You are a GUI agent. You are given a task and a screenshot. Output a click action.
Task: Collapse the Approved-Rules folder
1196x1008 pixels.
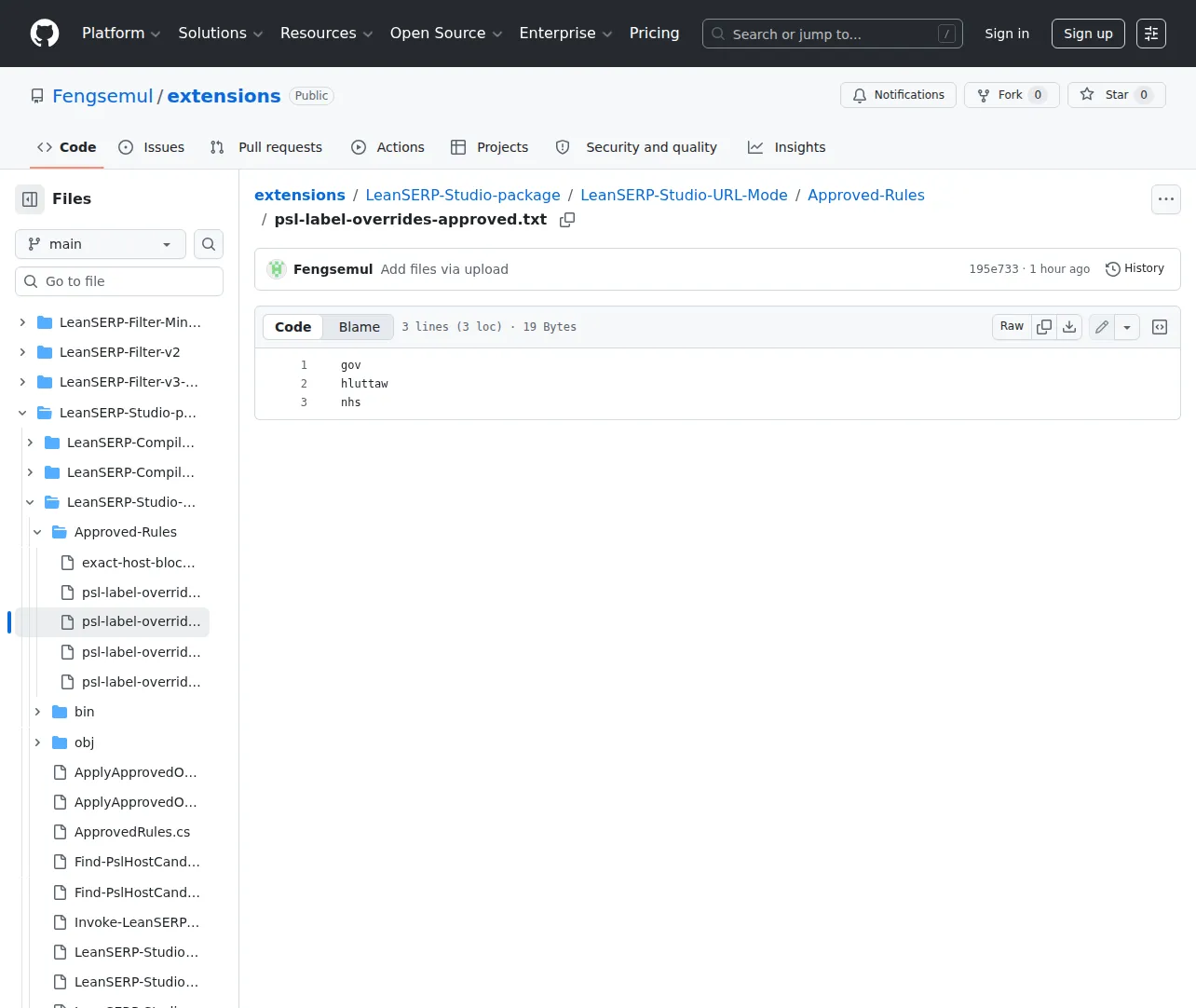[x=38, y=532]
